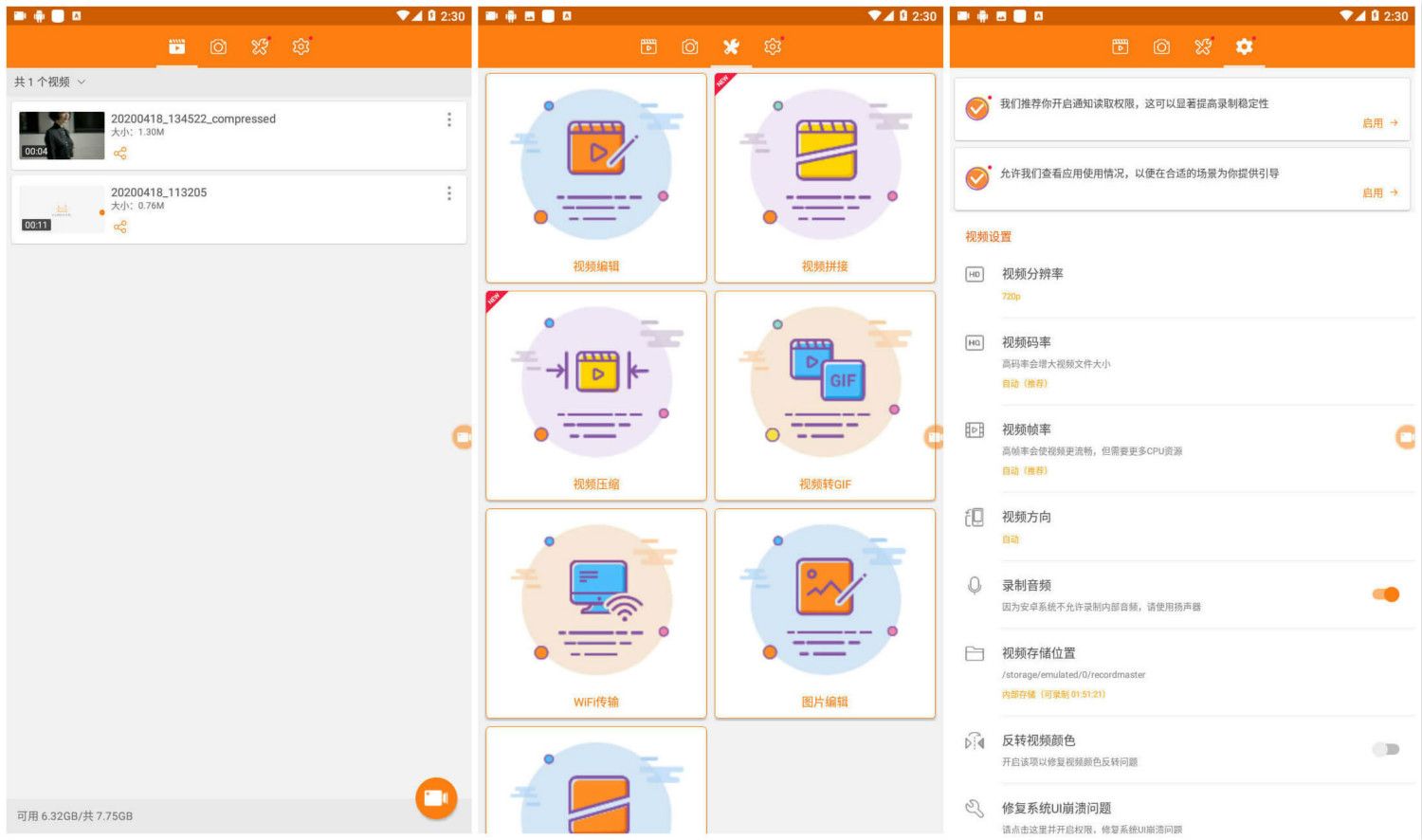Screen dimensions: 1422x840
Task: Open tools tab in left screen
Action: (260, 46)
